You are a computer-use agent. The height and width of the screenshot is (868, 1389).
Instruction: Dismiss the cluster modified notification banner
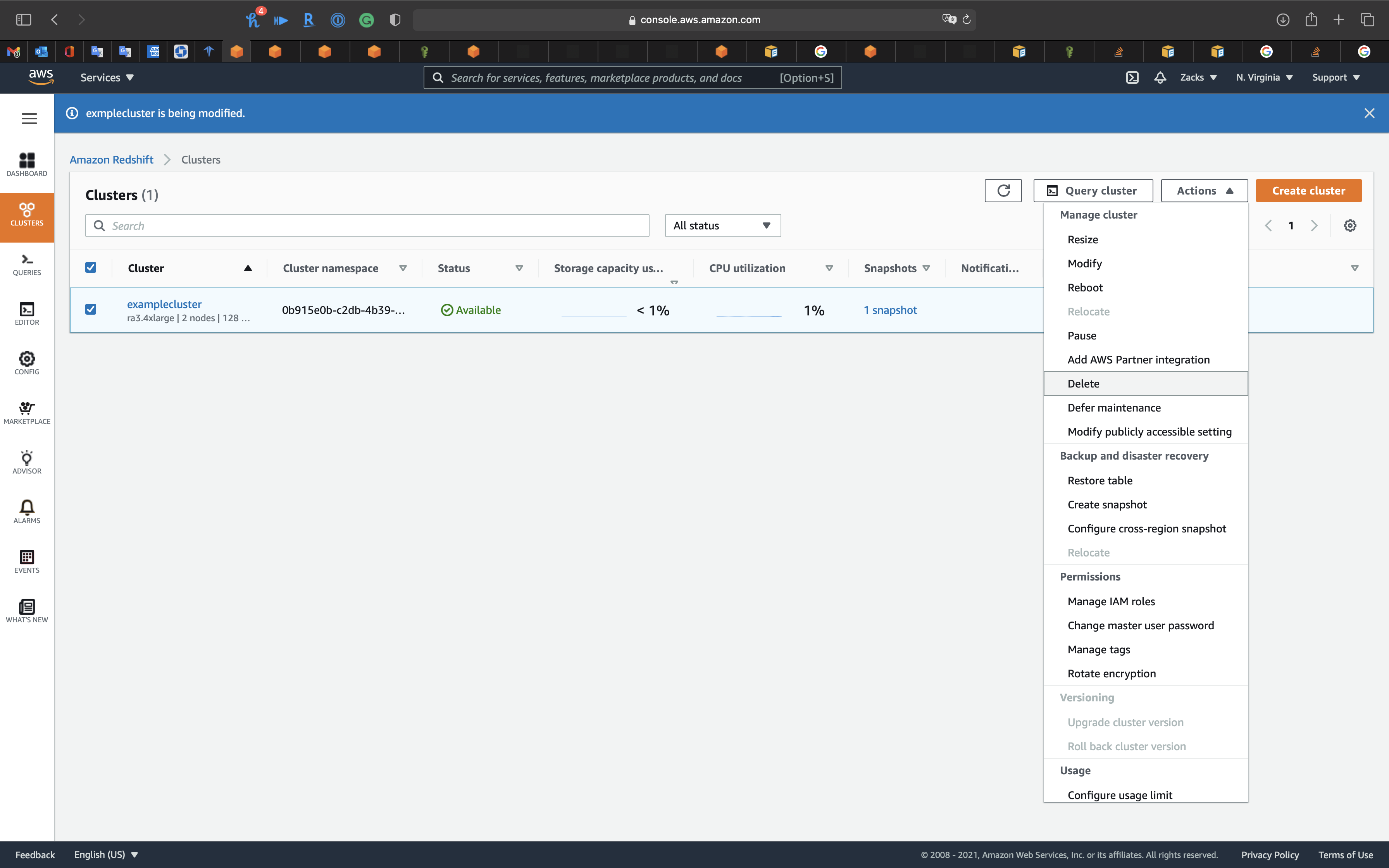click(x=1369, y=113)
